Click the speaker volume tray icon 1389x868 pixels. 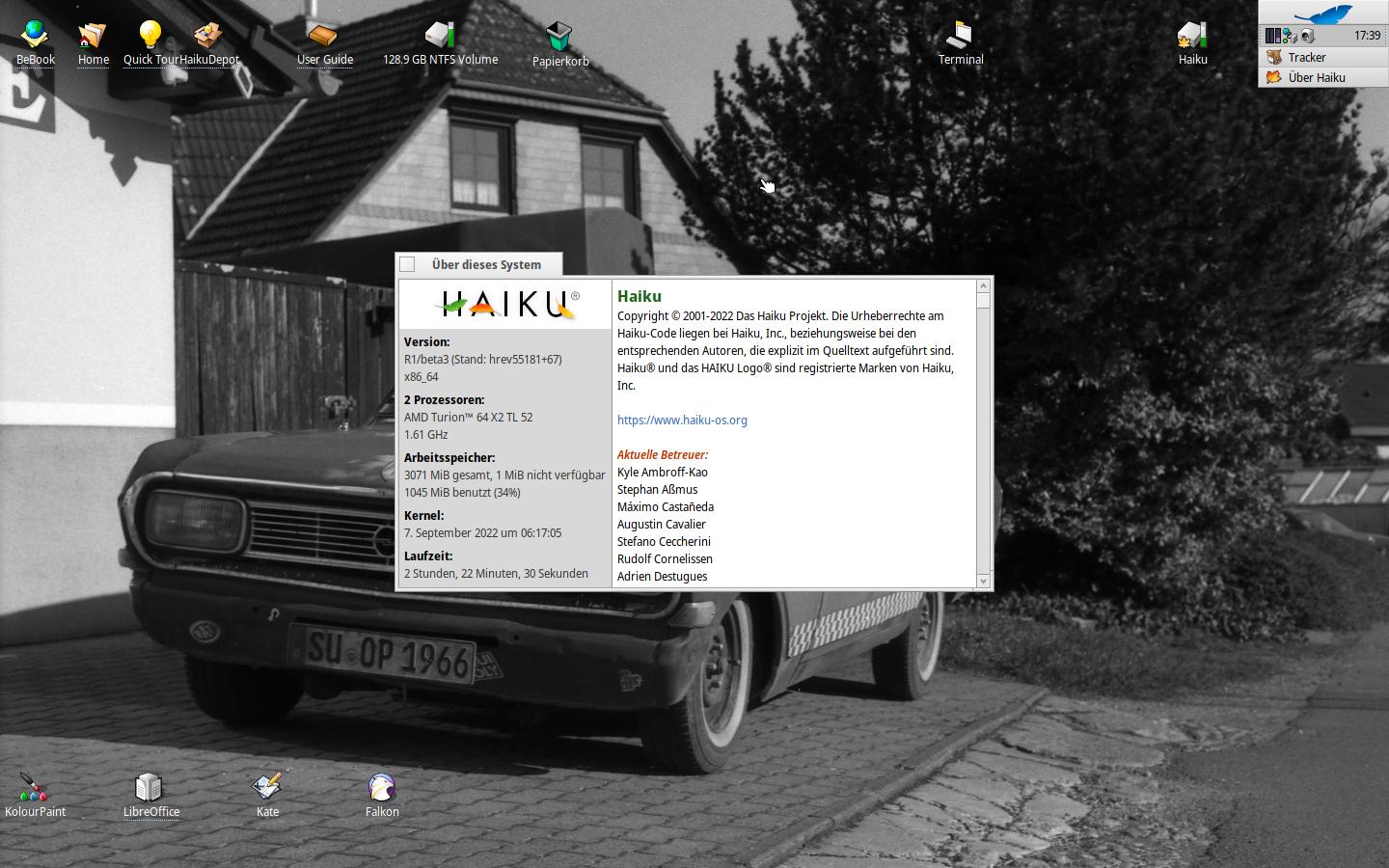(x=1307, y=36)
